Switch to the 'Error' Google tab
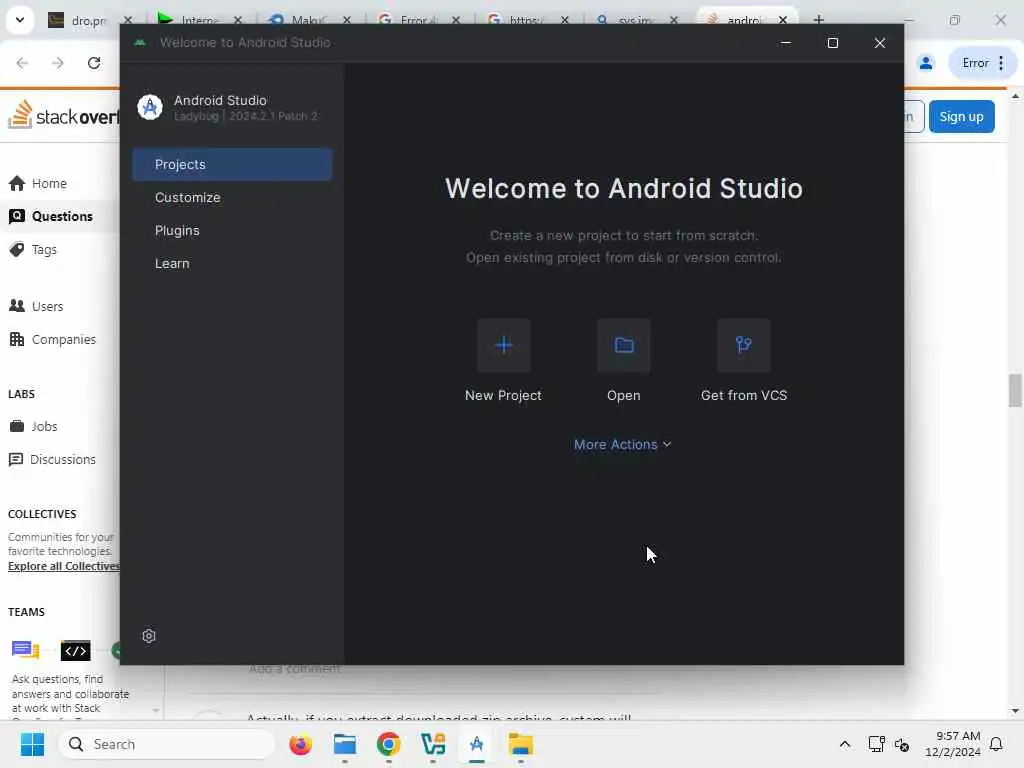 (x=411, y=20)
